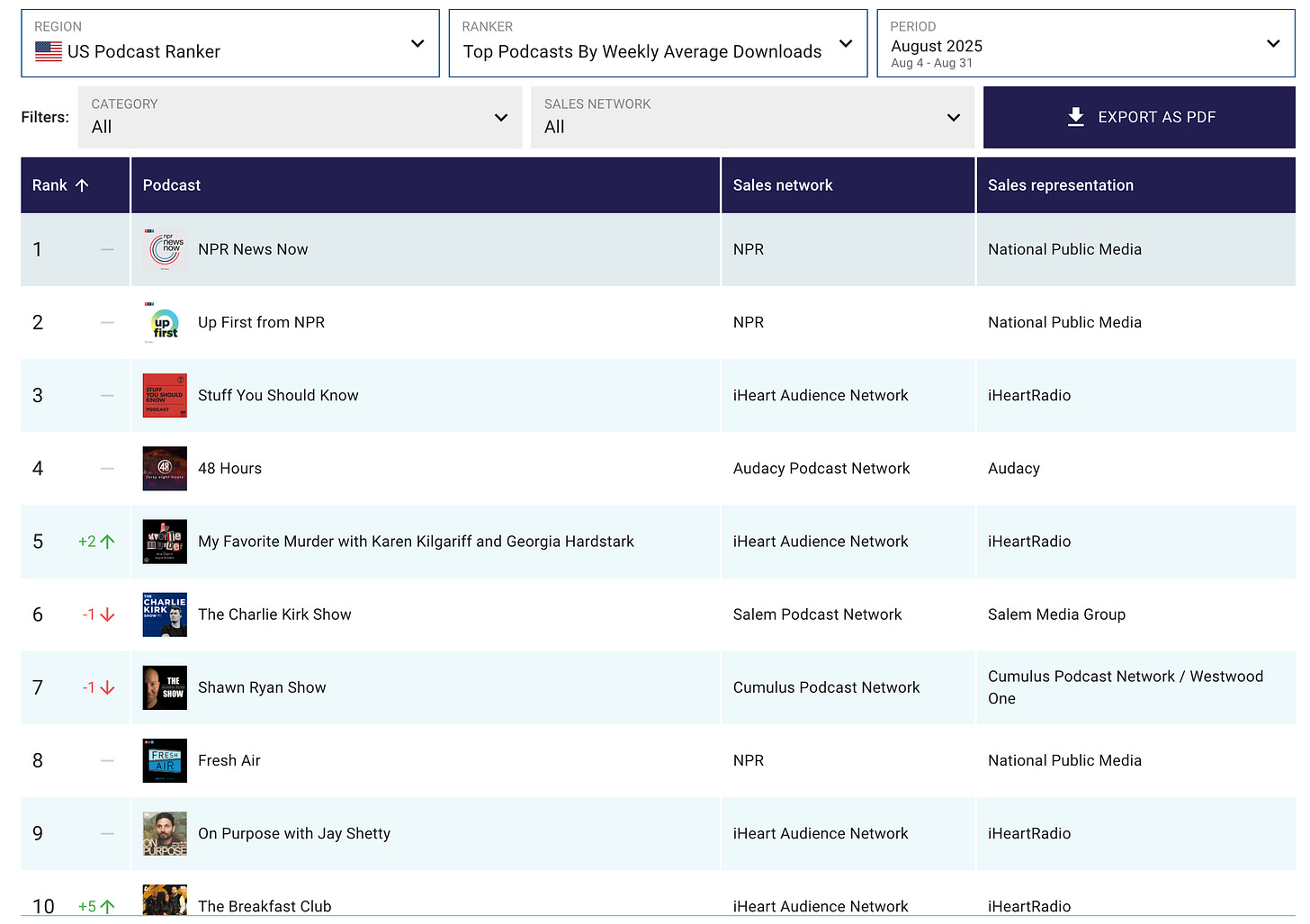Select the 'Stuff You Should Know' title

pos(278,395)
